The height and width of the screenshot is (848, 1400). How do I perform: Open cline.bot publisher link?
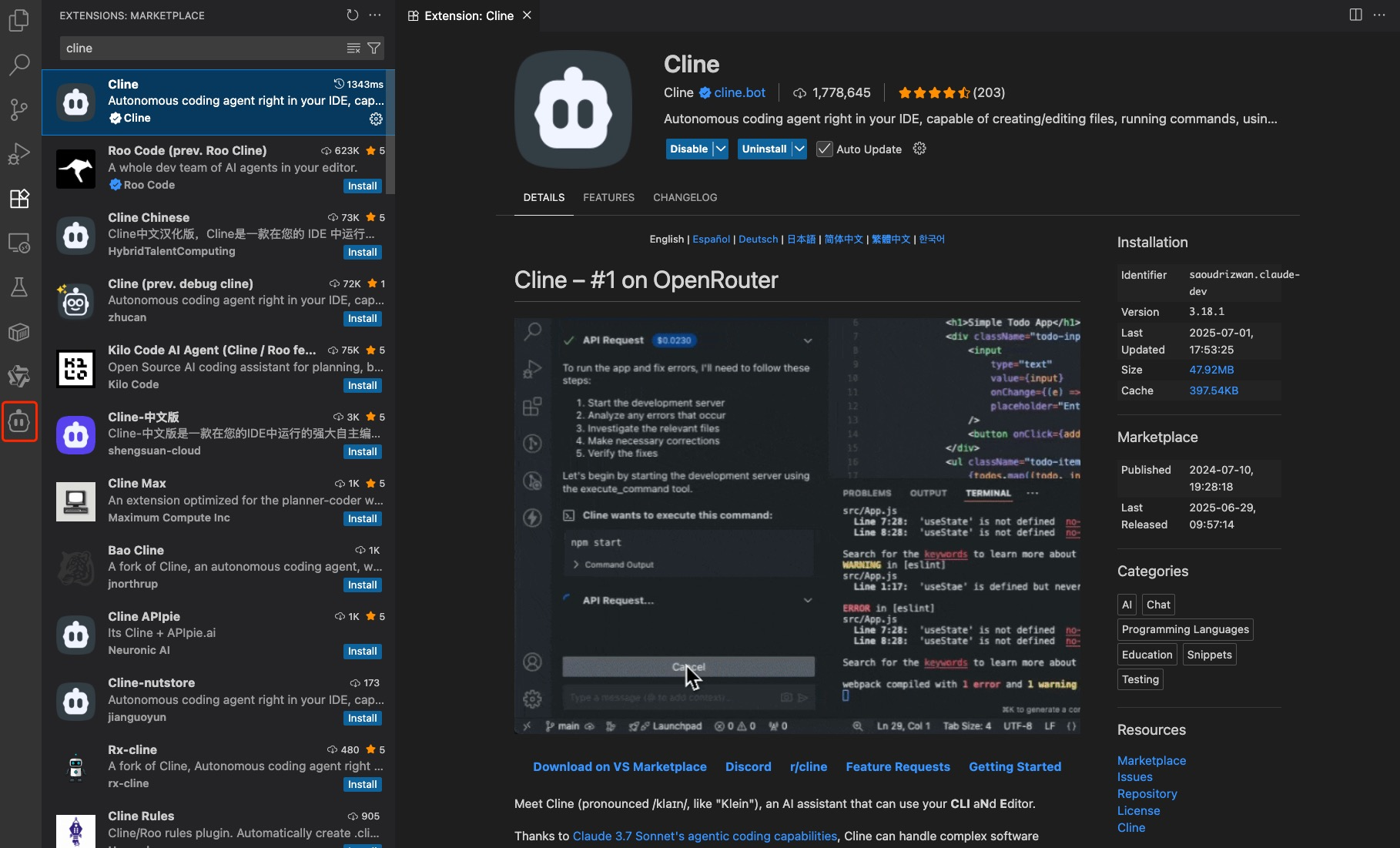click(739, 92)
